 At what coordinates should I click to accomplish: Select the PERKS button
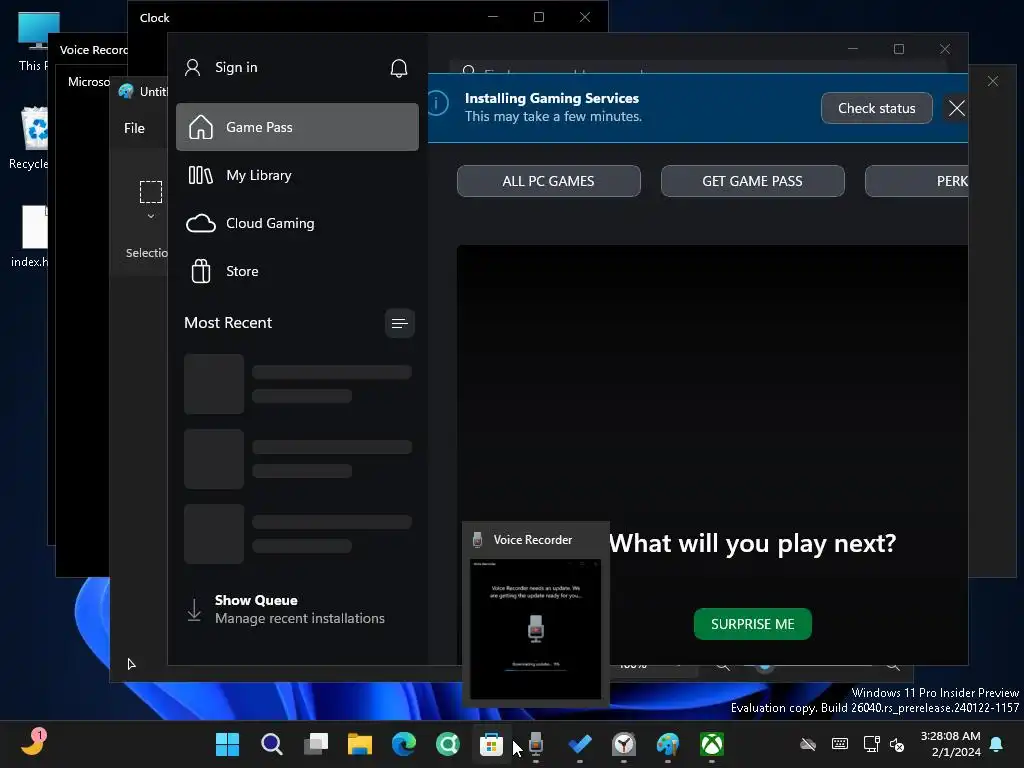pos(917,181)
